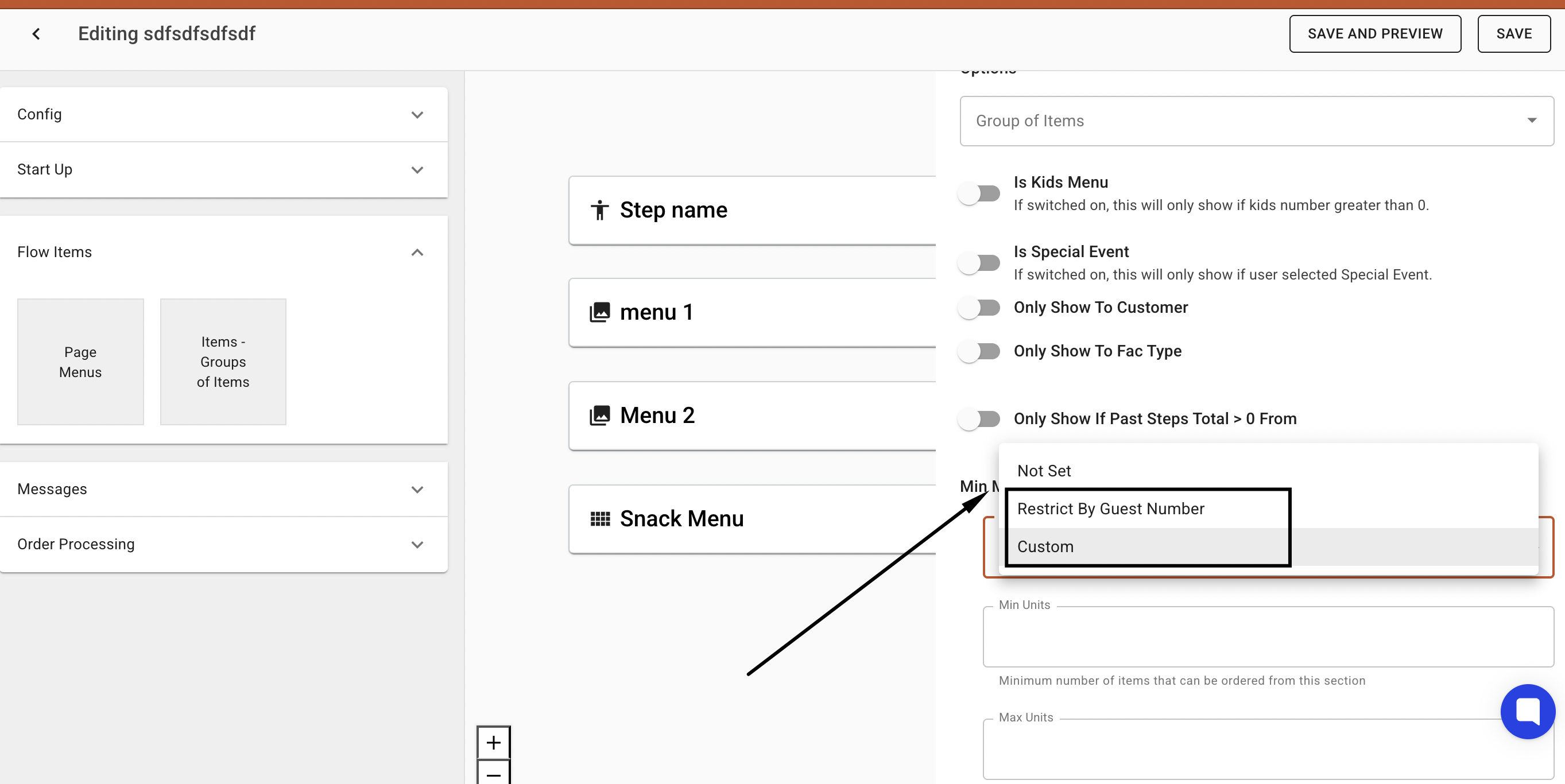Viewport: 1565px width, 784px height.
Task: Click the person icon beside Step name
Action: [599, 210]
